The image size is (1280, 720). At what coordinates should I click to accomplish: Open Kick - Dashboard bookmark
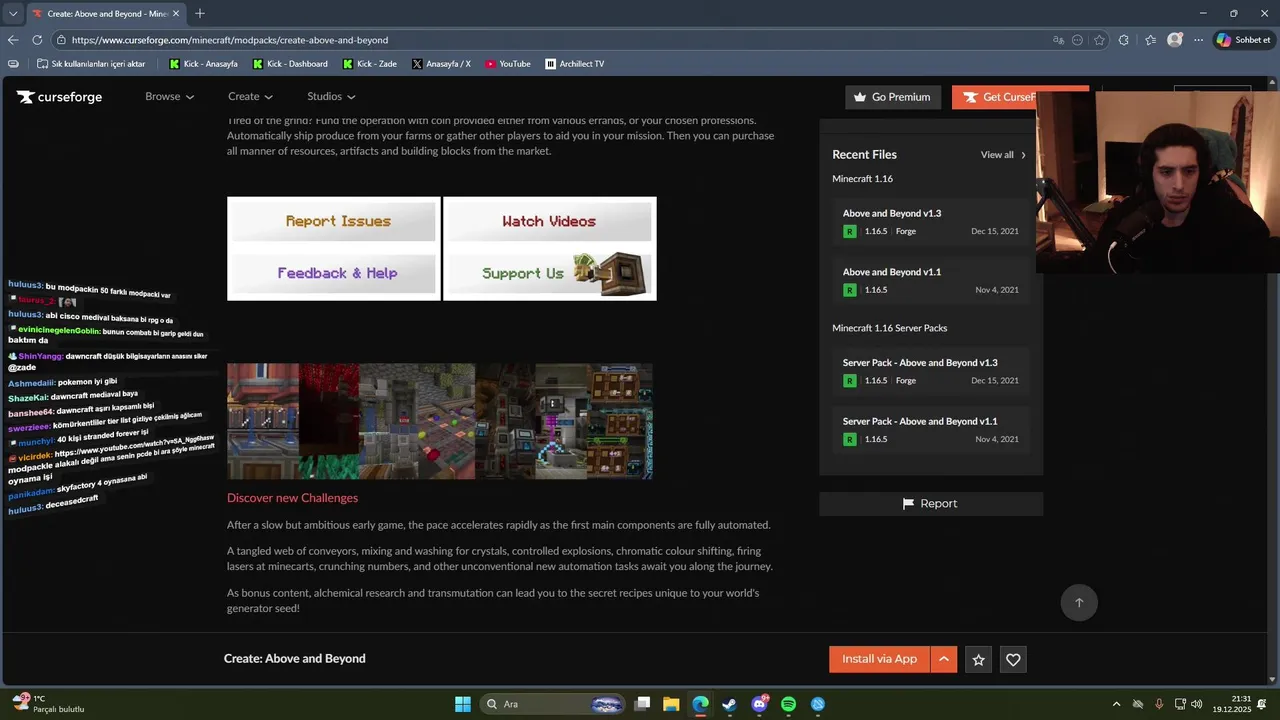click(291, 64)
